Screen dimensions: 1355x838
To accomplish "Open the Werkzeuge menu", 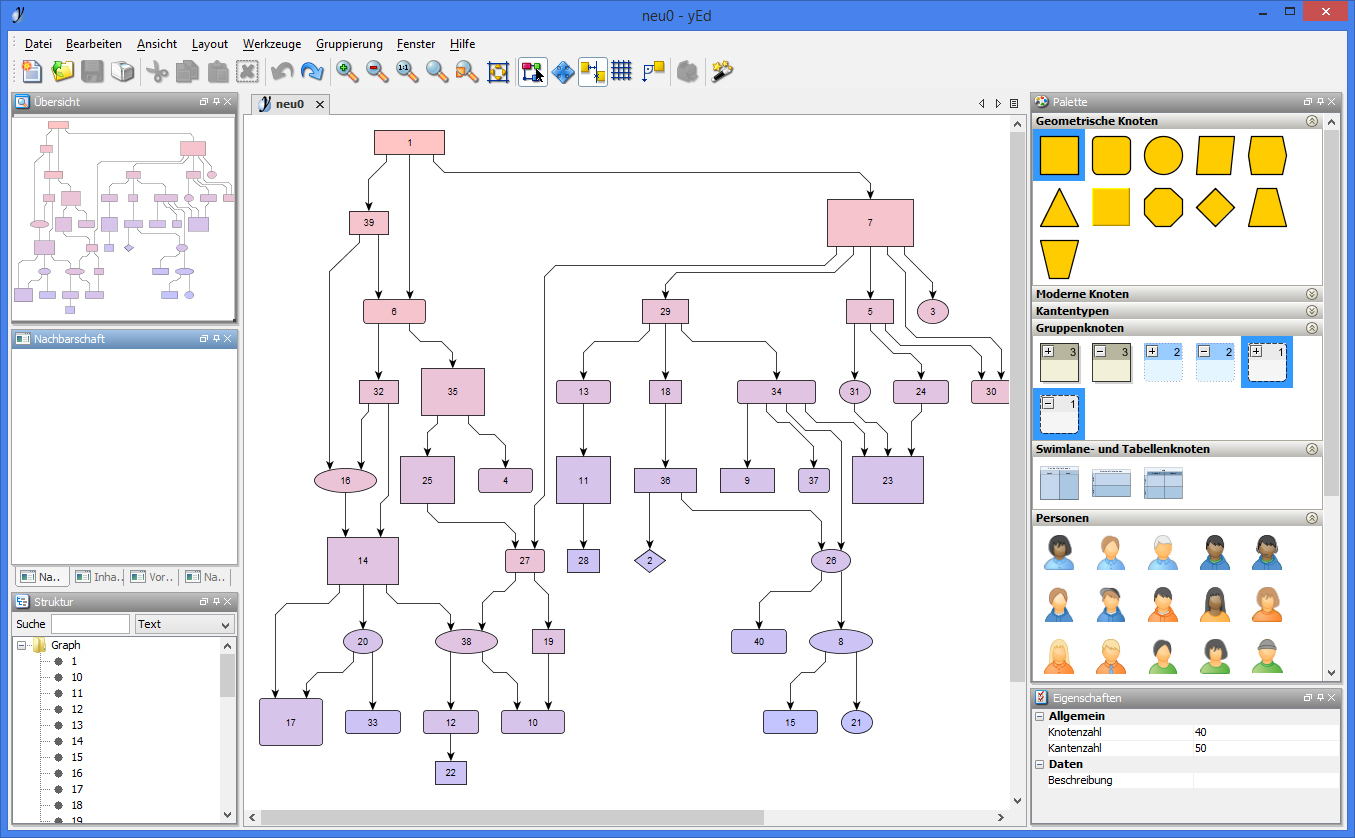I will point(272,44).
